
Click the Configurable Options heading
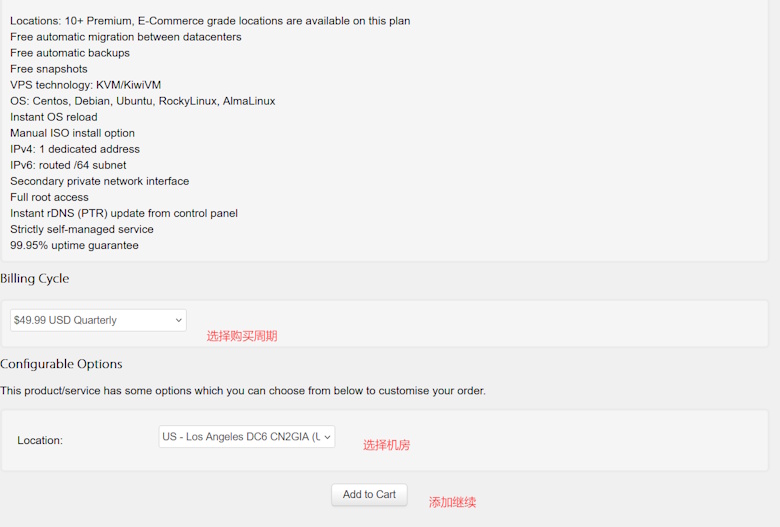click(x=61, y=364)
